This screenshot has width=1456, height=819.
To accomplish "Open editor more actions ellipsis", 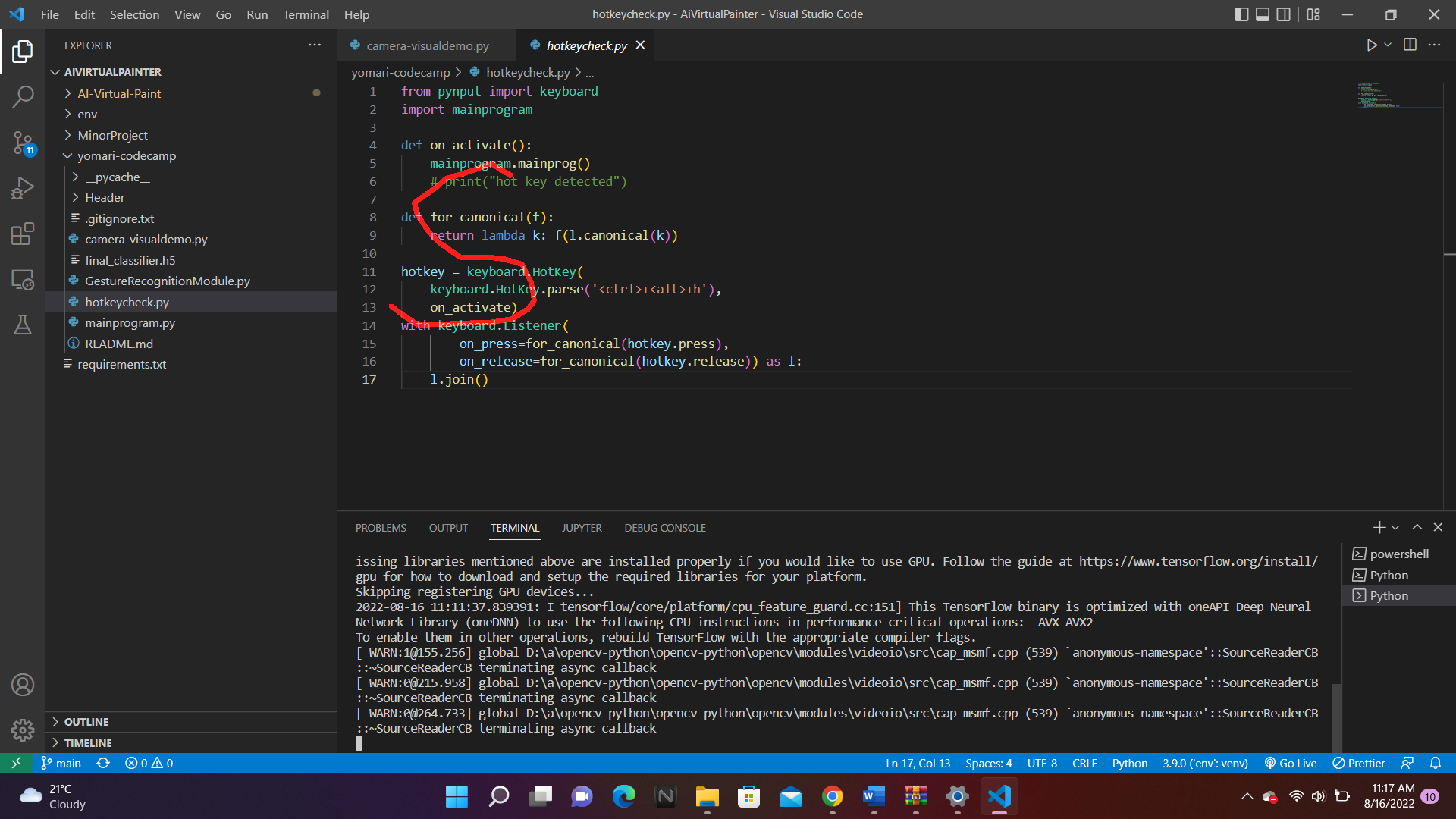I will [1434, 45].
